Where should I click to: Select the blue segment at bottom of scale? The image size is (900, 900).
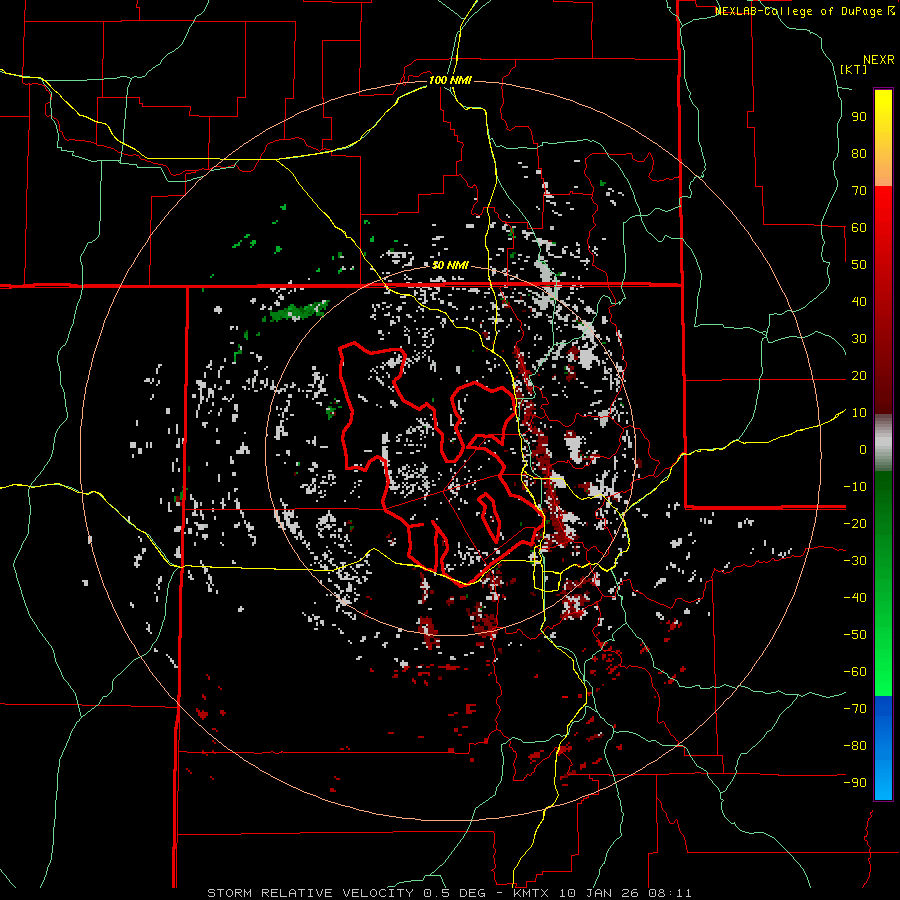coord(883,748)
